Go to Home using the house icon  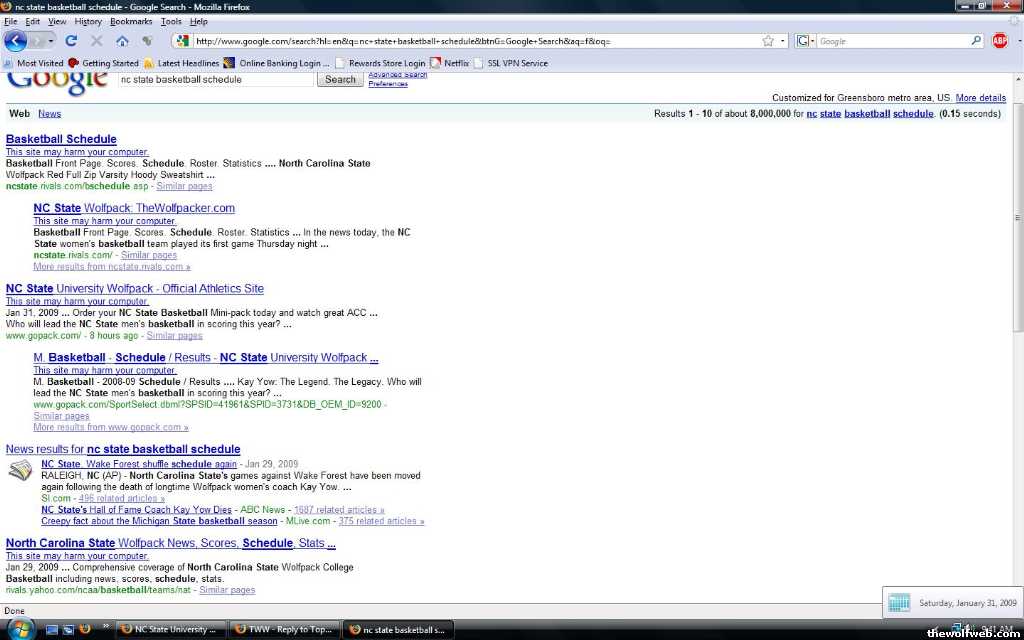coord(122,41)
